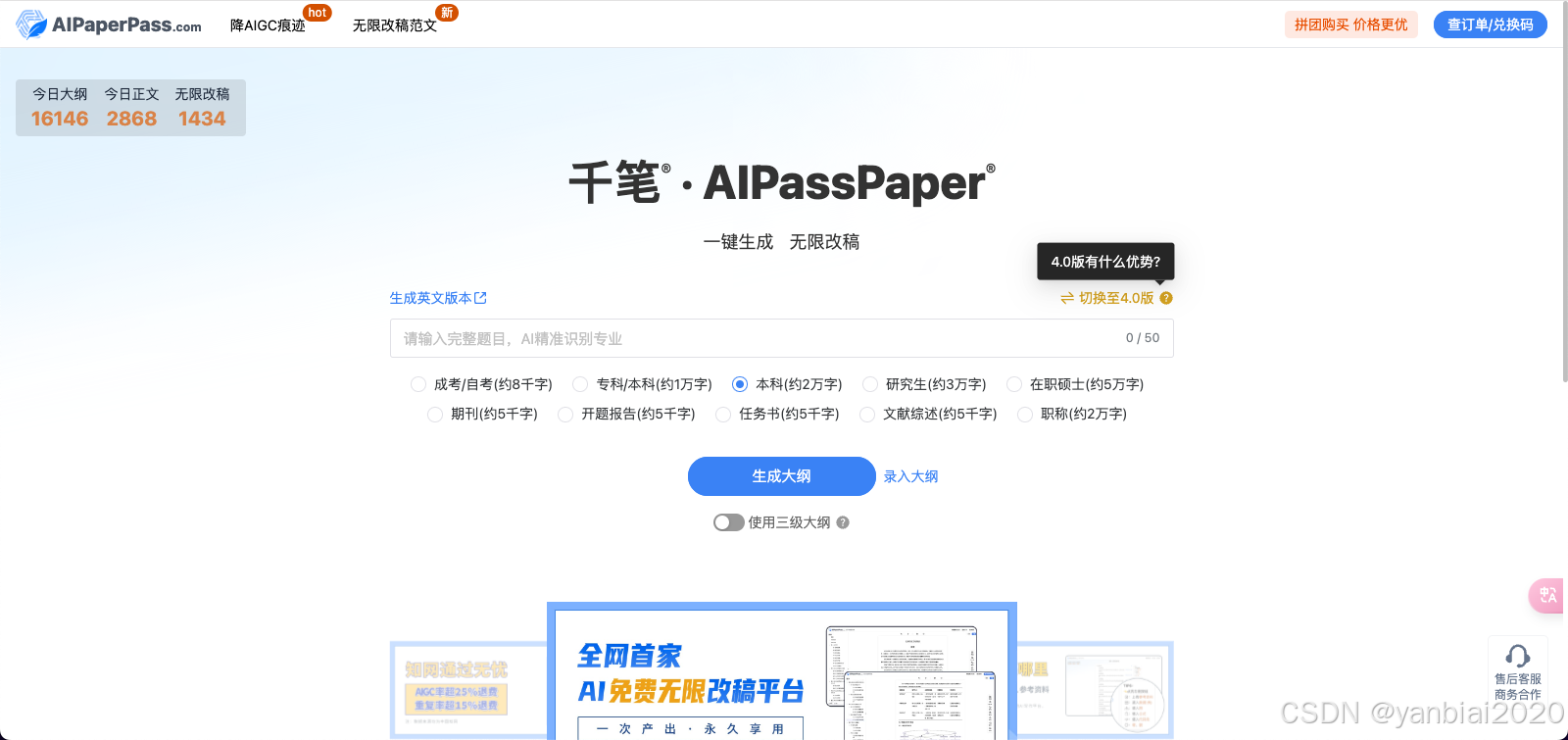Viewport: 1568px width, 740px height.
Task: Click external link icon after 生成英文版本
Action: pos(481,298)
